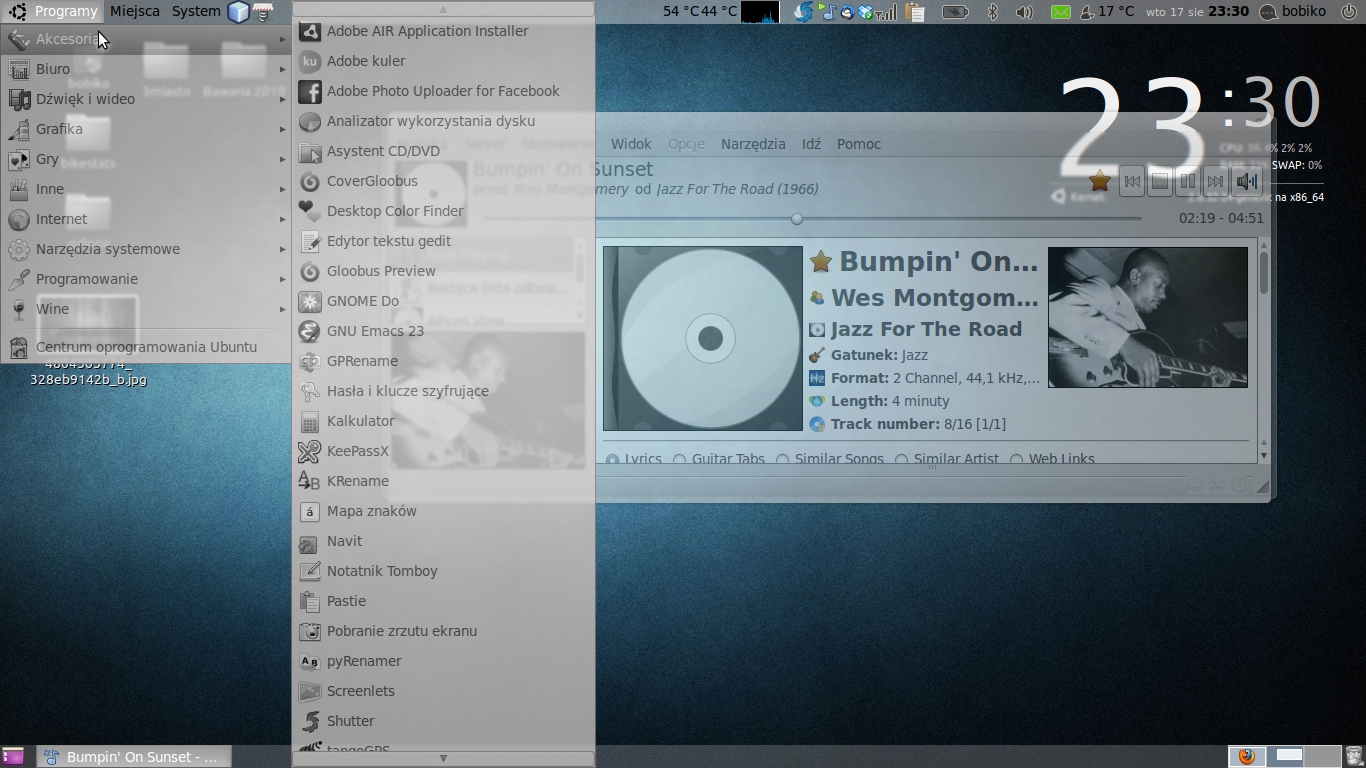This screenshot has width=1366, height=768.
Task: Open the Bluetooth icon in top panel
Action: click(x=993, y=12)
